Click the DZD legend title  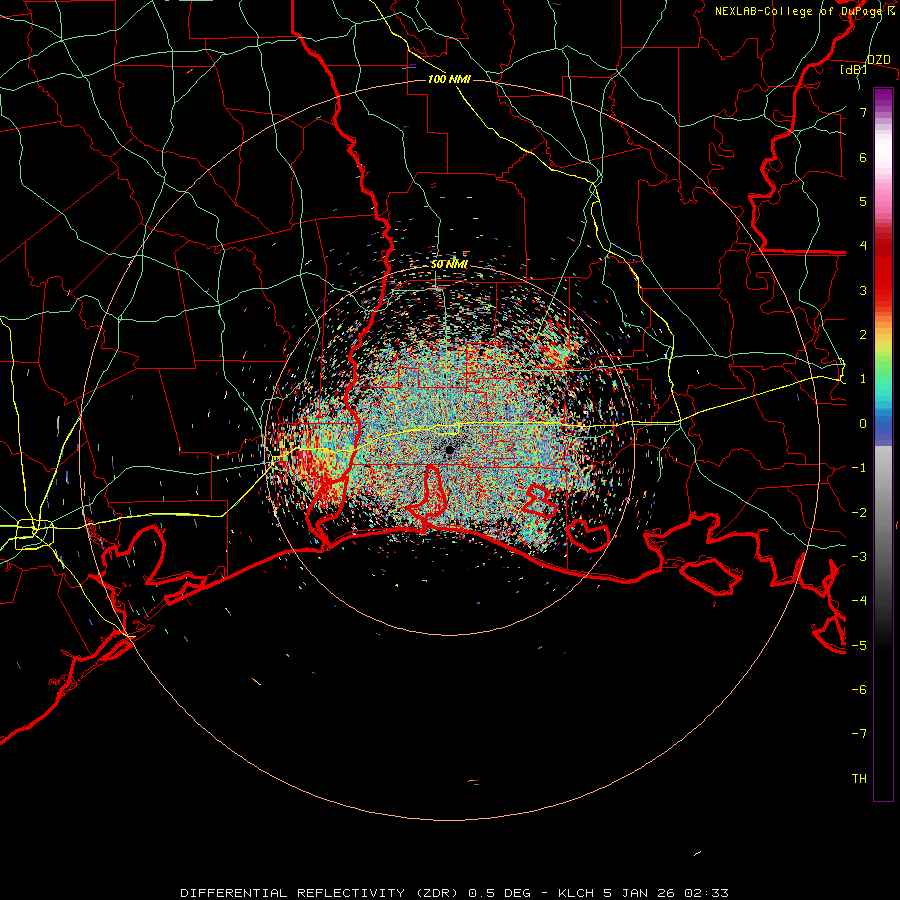(878, 60)
